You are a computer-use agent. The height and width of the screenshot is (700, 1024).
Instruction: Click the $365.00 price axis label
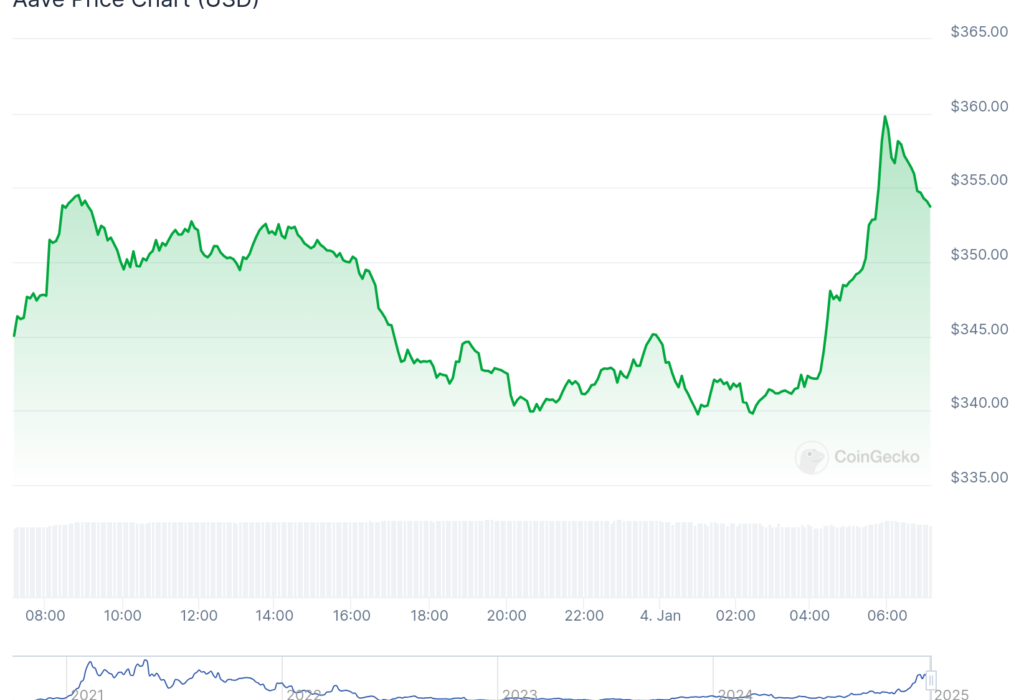pyautogui.click(x=979, y=32)
